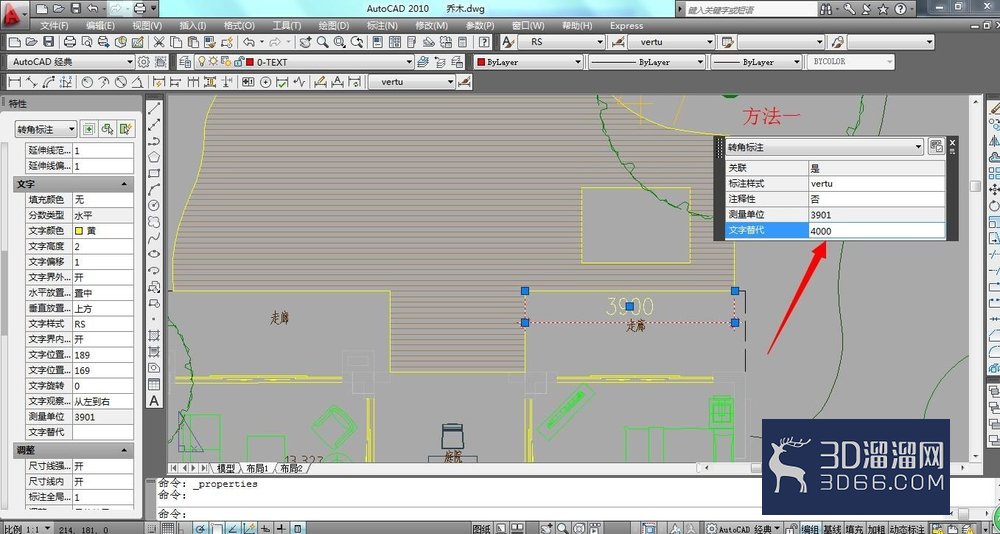Select the Polygon tool in draw toolbar
Viewport: 1000px width, 534px height.
pyautogui.click(x=154, y=157)
